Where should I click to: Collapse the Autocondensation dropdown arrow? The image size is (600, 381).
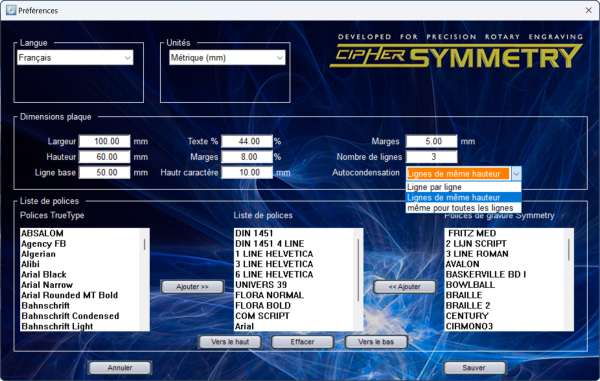[x=516, y=174]
